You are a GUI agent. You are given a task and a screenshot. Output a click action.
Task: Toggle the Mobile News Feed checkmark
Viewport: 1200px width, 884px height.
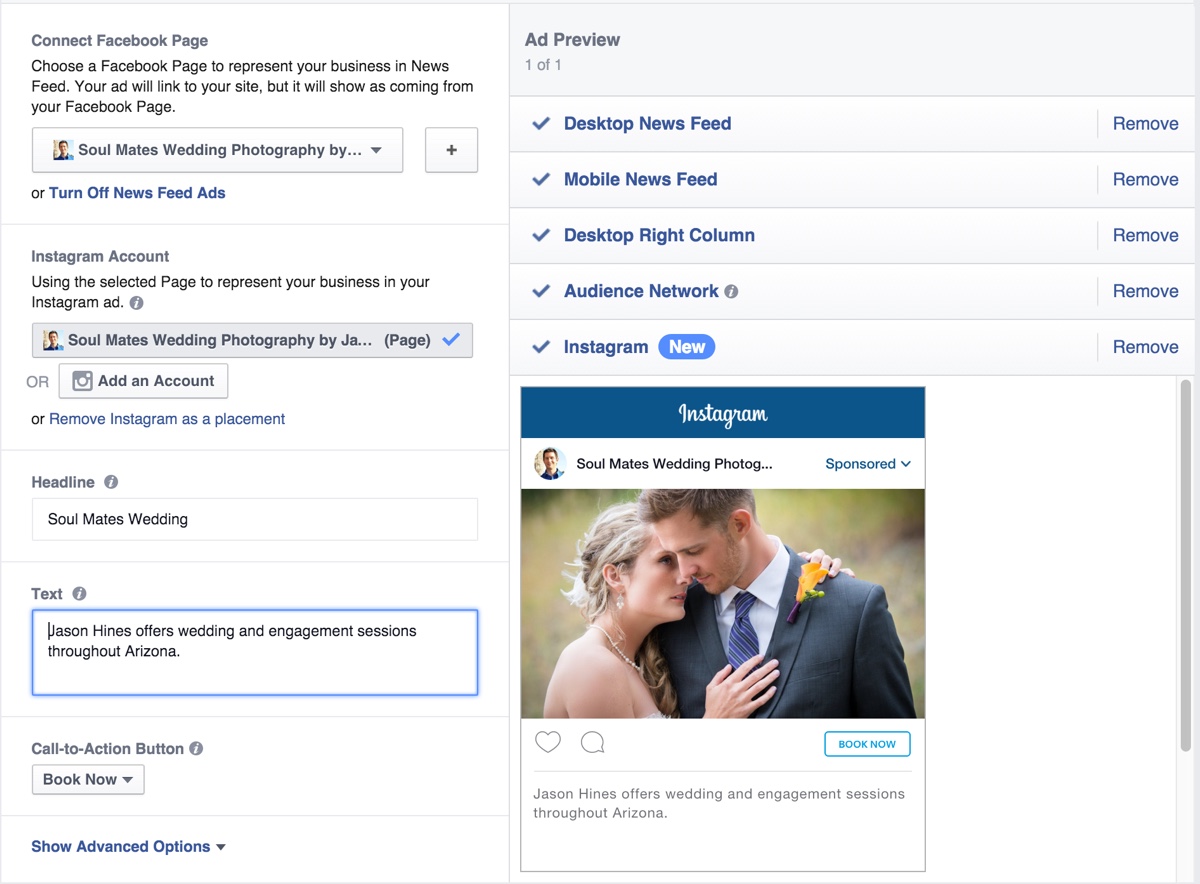540,180
